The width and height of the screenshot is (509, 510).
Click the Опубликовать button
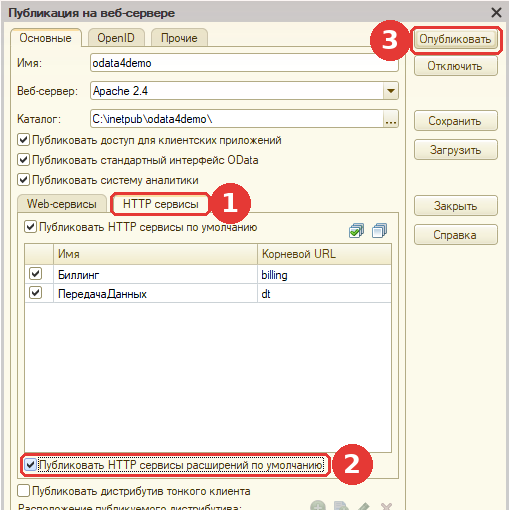coord(455,39)
